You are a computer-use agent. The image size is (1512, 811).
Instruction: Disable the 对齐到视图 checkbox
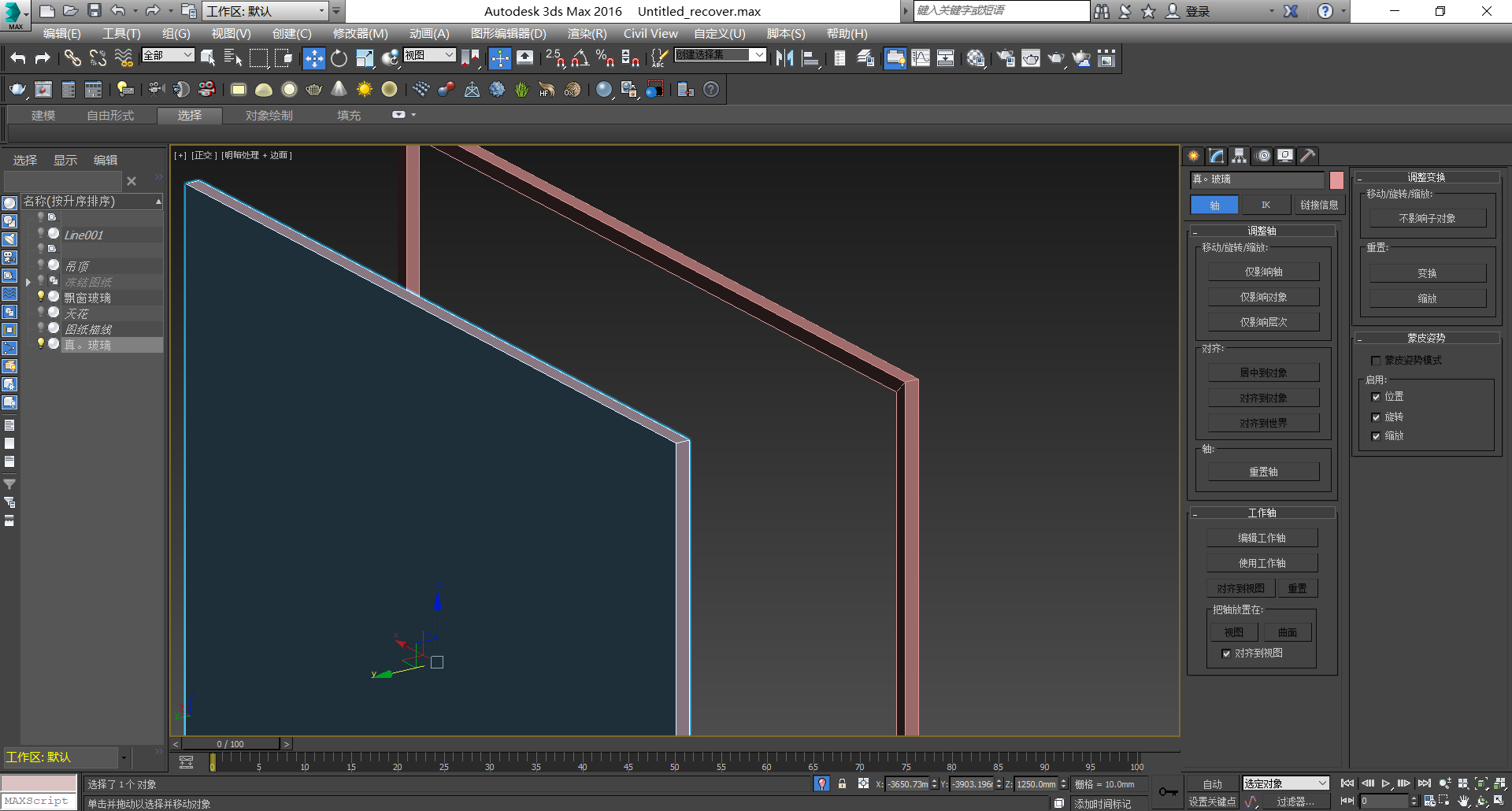(x=1226, y=653)
